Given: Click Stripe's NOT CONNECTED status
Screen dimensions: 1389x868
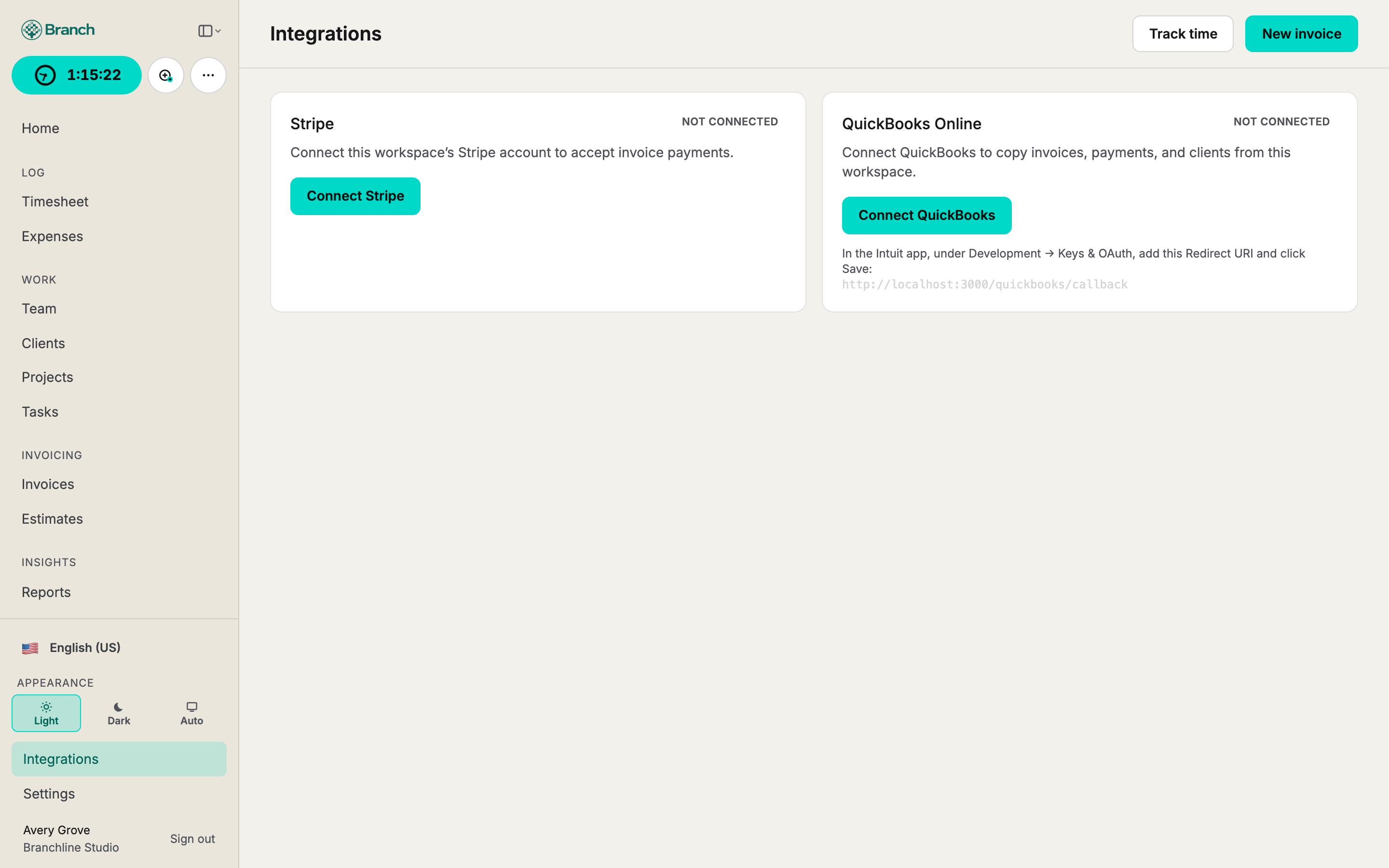Looking at the screenshot, I should click(730, 122).
